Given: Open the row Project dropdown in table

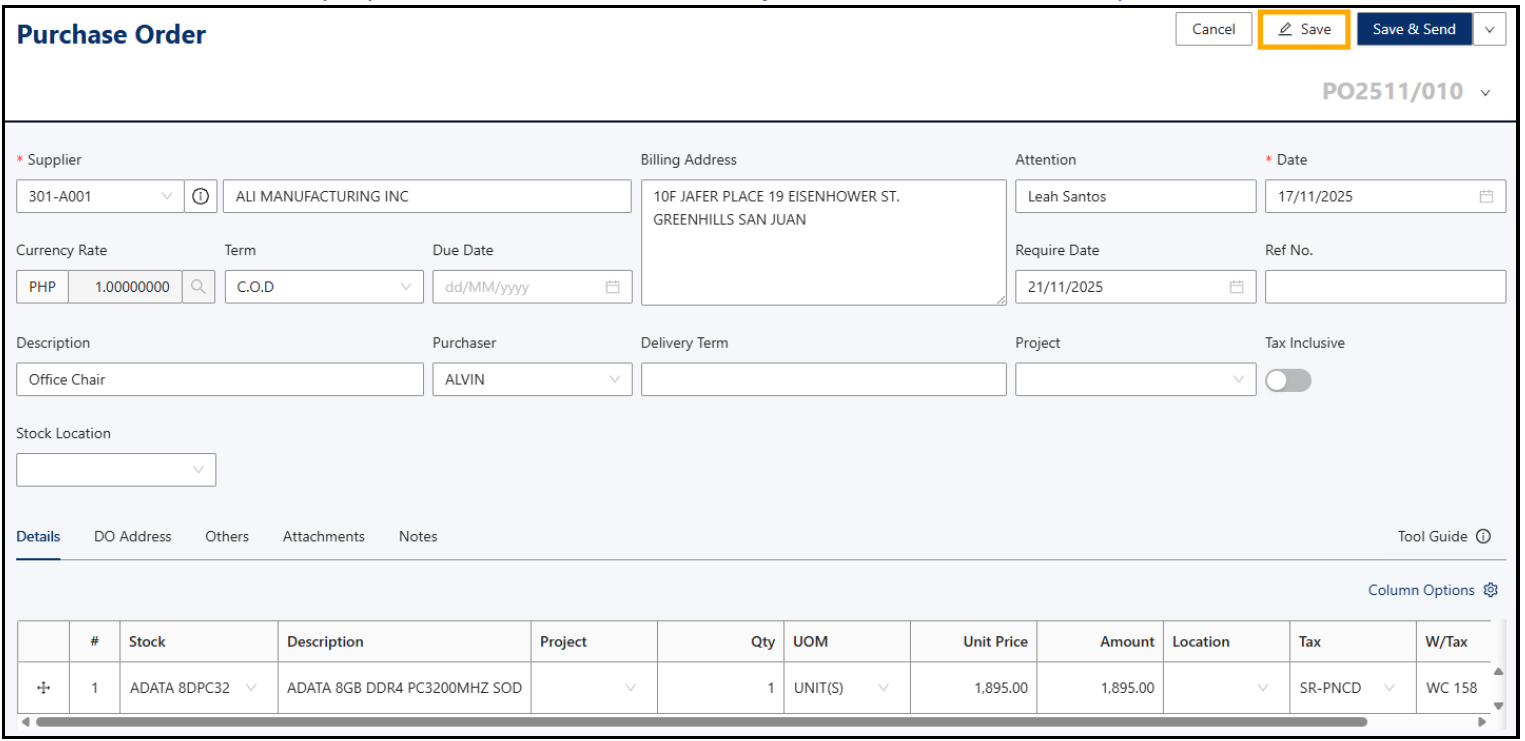Looking at the screenshot, I should (x=630, y=688).
